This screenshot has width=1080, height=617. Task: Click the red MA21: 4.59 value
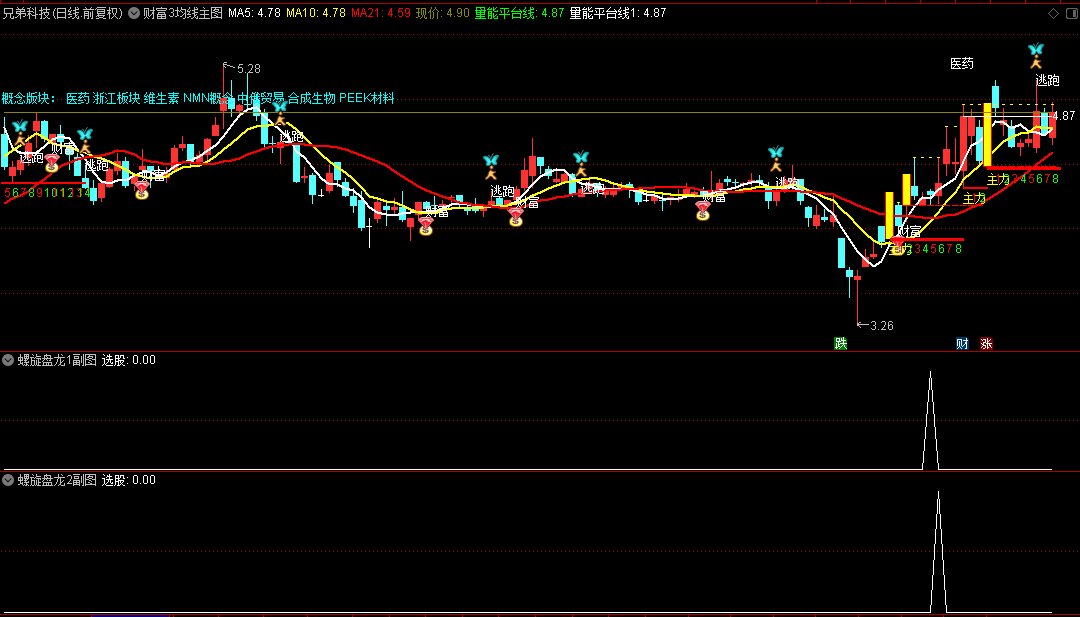(x=381, y=13)
